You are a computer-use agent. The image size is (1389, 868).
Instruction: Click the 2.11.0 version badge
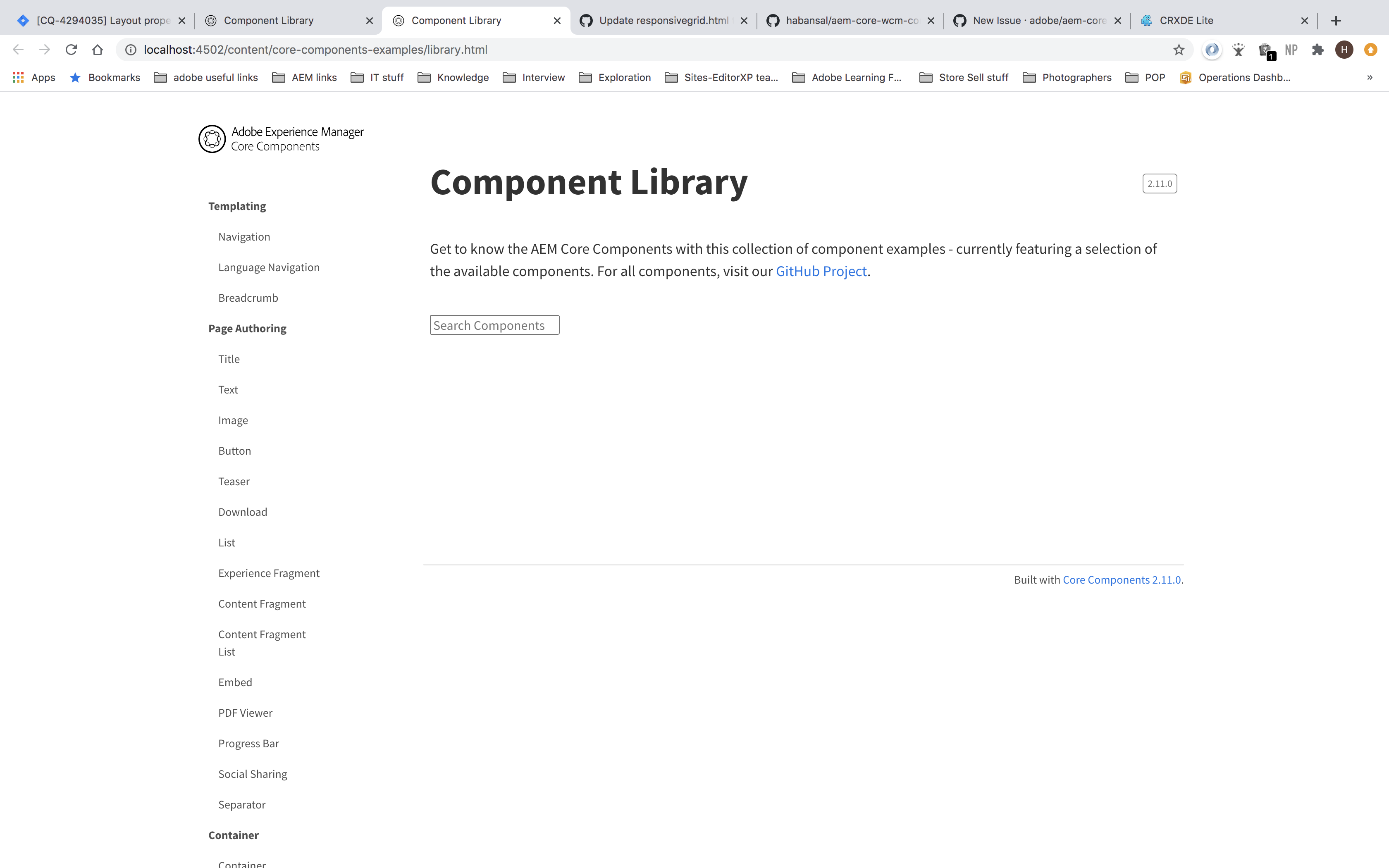[x=1160, y=184]
